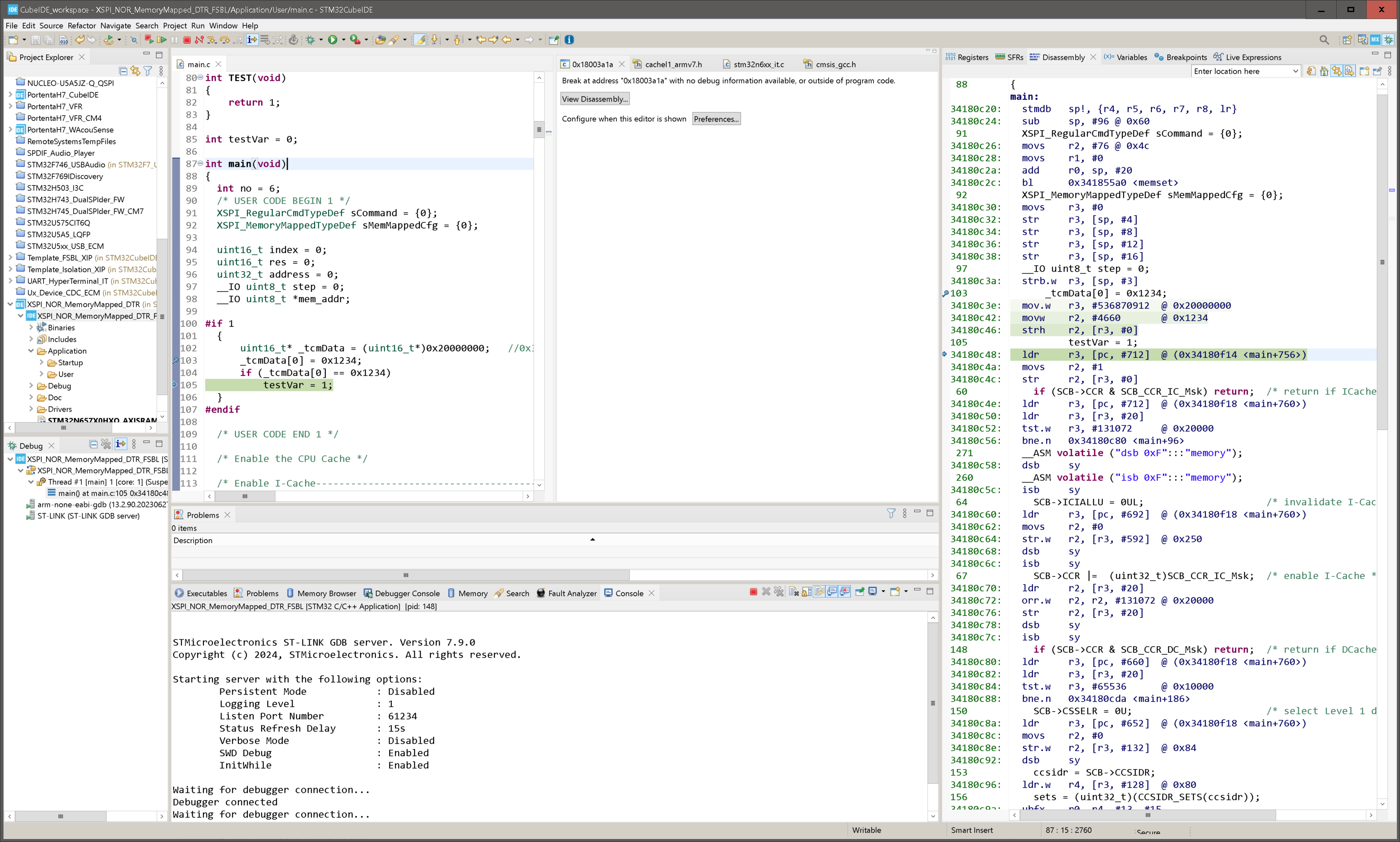The image size is (1400, 842).
Task: Step Over the current line
Action: click(225, 40)
